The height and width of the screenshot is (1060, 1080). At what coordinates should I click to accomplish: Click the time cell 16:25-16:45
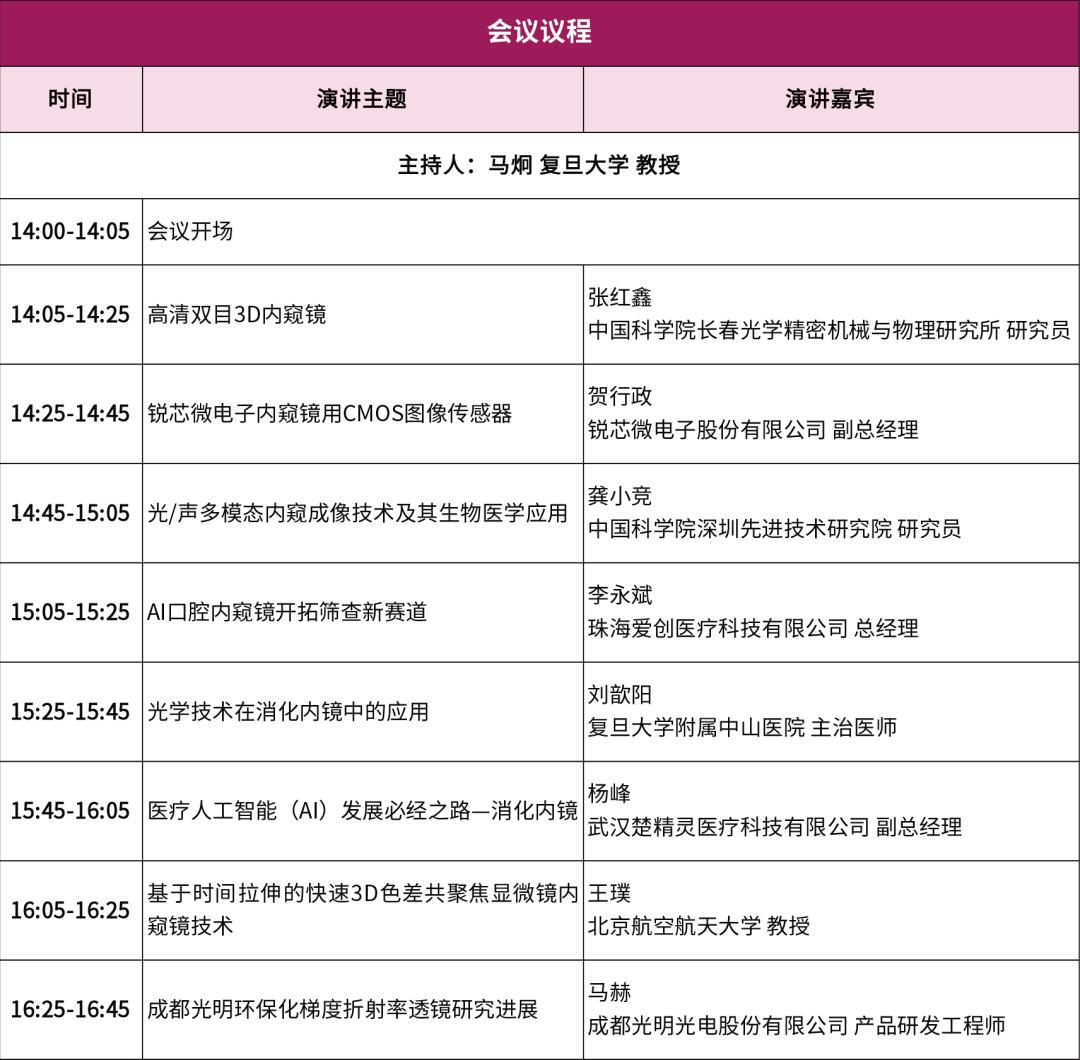(70, 1010)
